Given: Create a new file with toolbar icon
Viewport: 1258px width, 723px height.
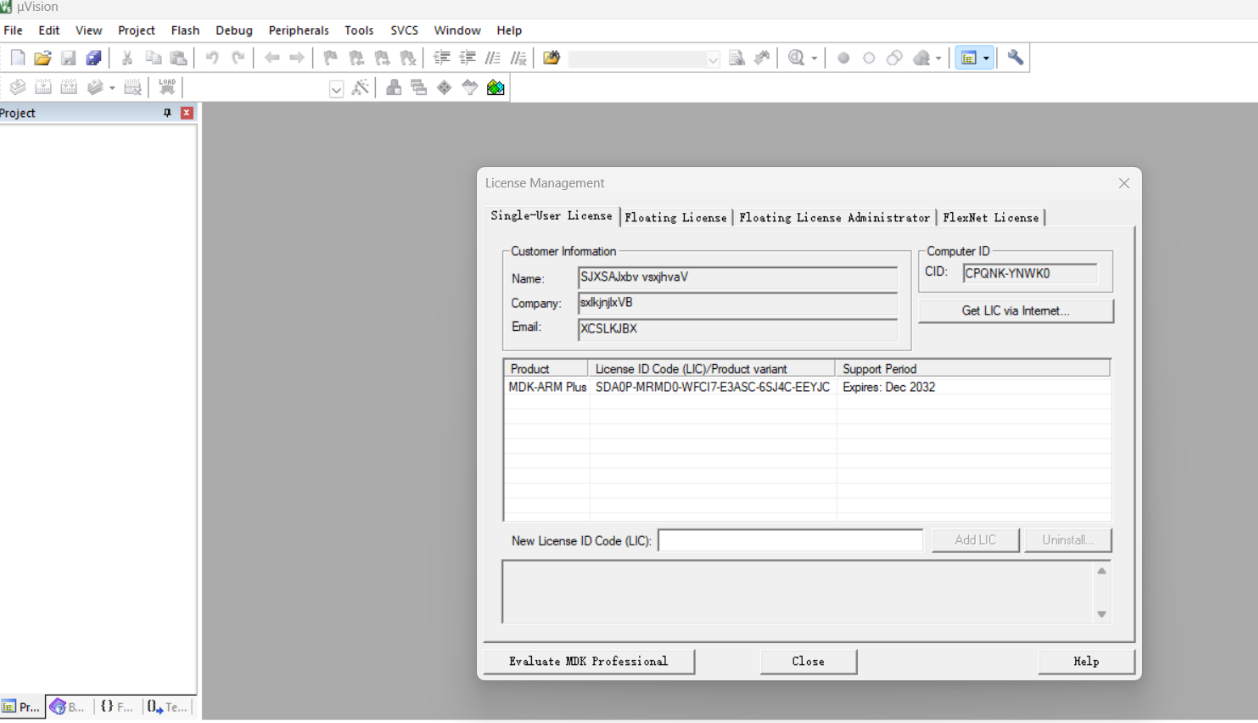Looking at the screenshot, I should coord(18,58).
